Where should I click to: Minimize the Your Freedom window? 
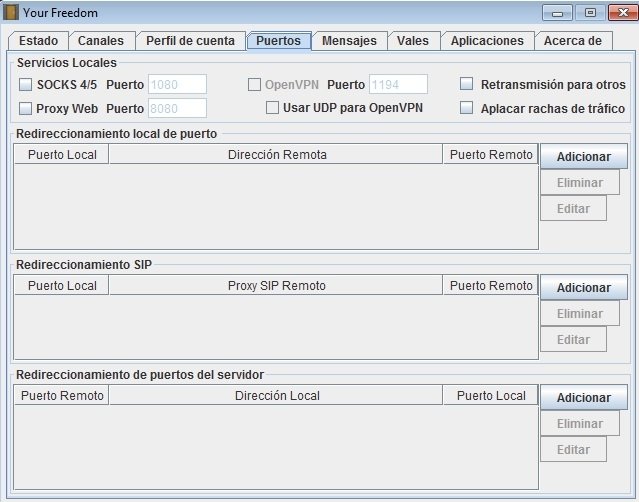point(557,12)
